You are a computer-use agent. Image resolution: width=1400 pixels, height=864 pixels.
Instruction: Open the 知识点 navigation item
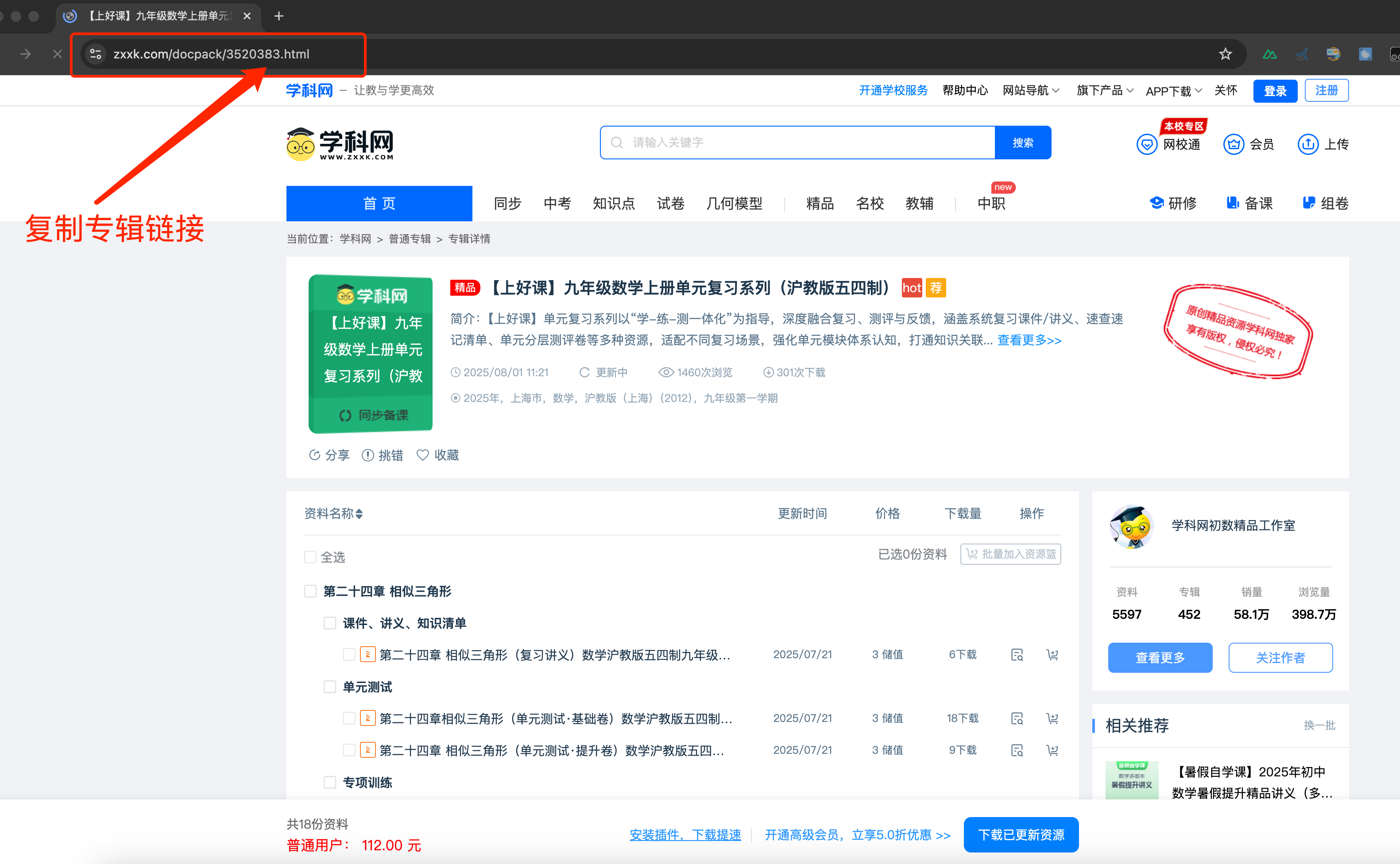[614, 204]
